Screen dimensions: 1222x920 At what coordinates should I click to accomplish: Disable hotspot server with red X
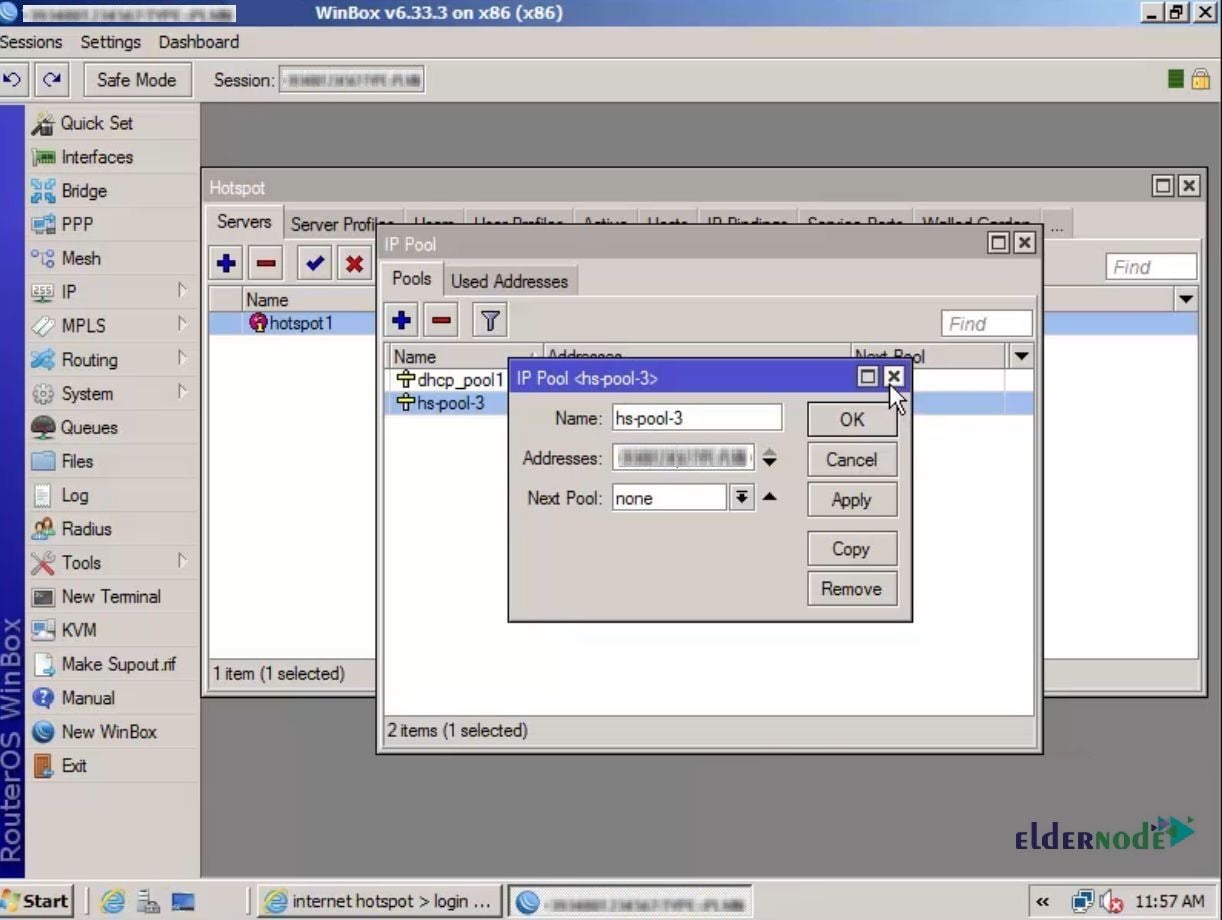(354, 264)
